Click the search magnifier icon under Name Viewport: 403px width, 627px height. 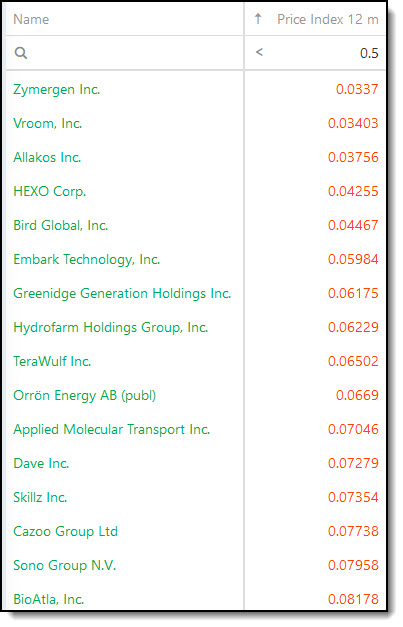point(21,53)
